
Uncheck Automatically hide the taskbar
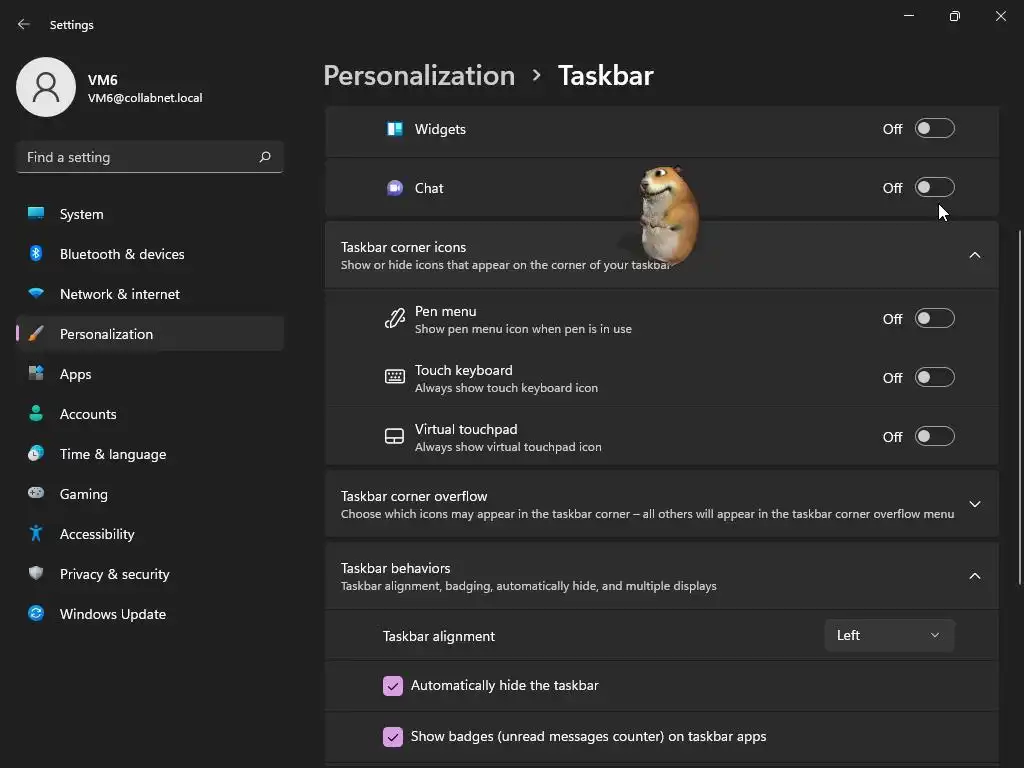(393, 686)
